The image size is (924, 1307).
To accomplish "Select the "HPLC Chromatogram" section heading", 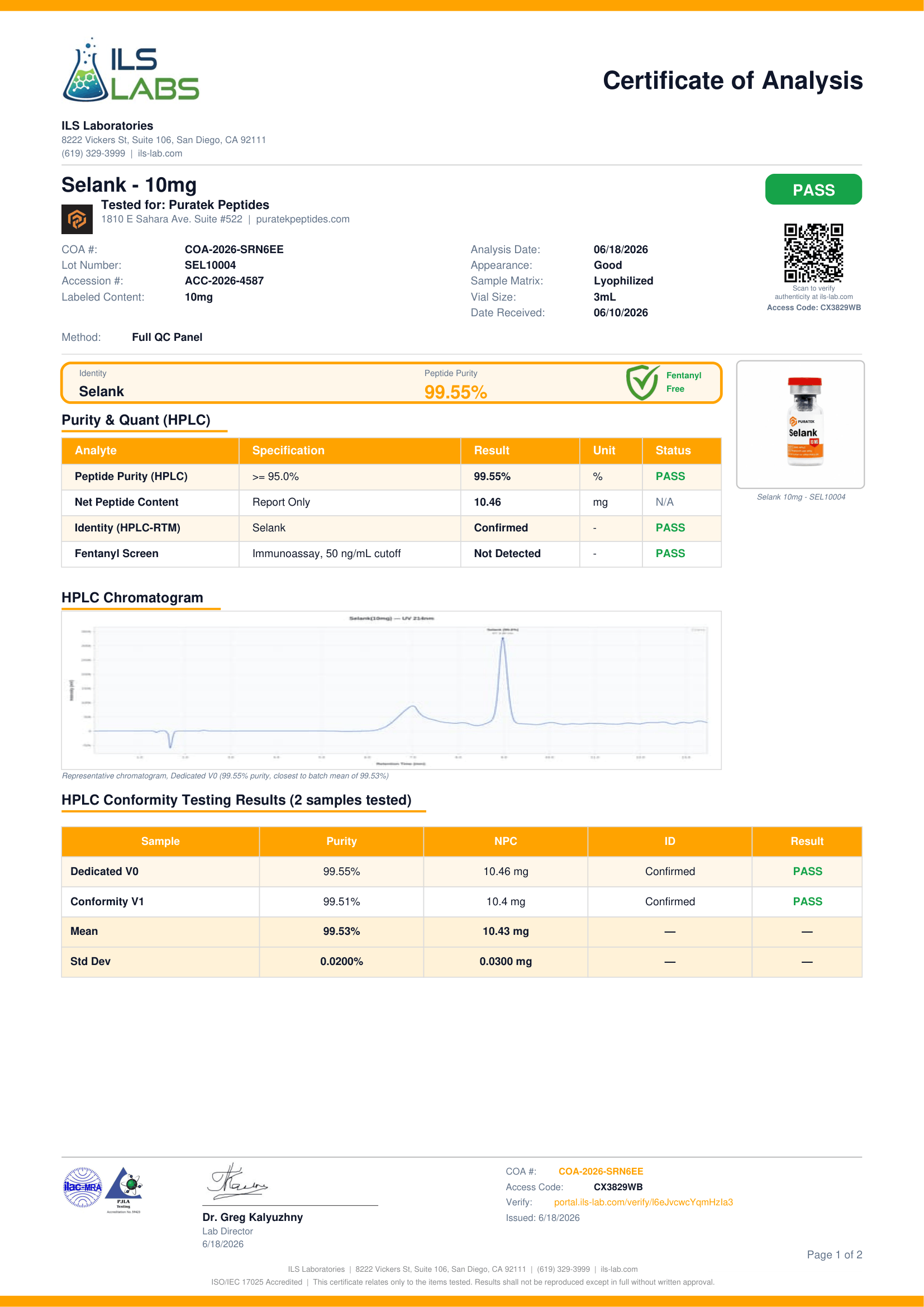I will pyautogui.click(x=132, y=598).
